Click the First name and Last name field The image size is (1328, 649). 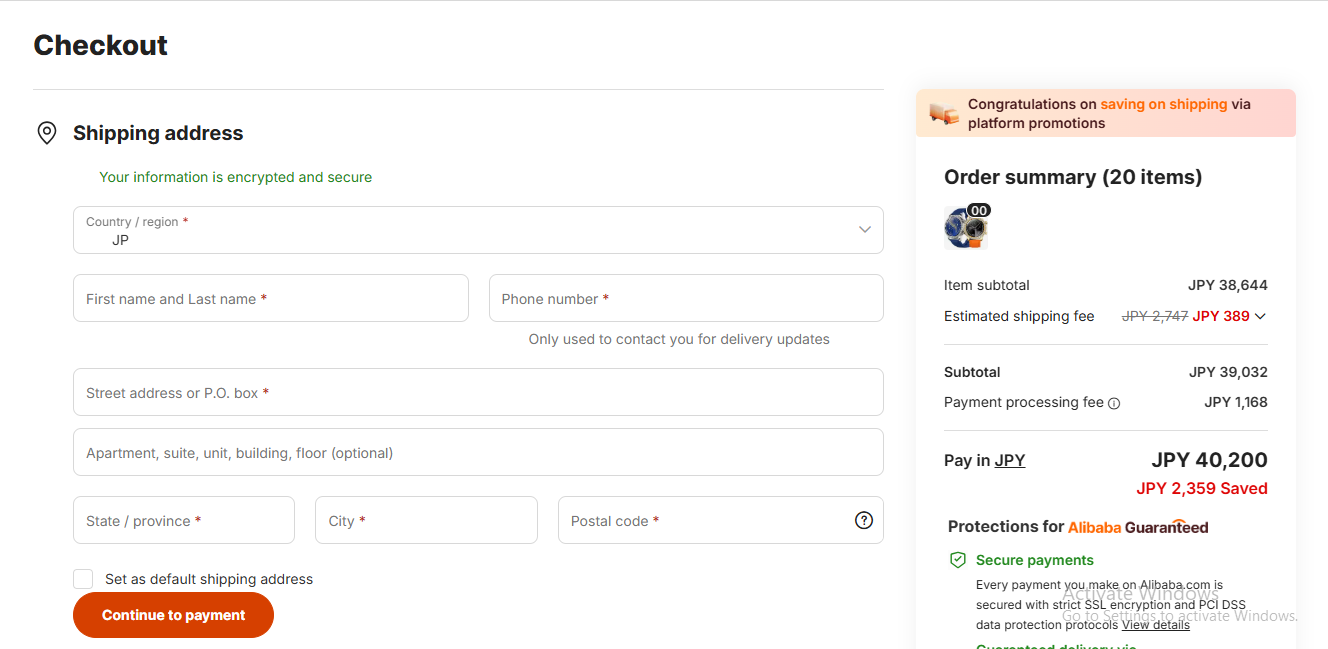coord(270,298)
